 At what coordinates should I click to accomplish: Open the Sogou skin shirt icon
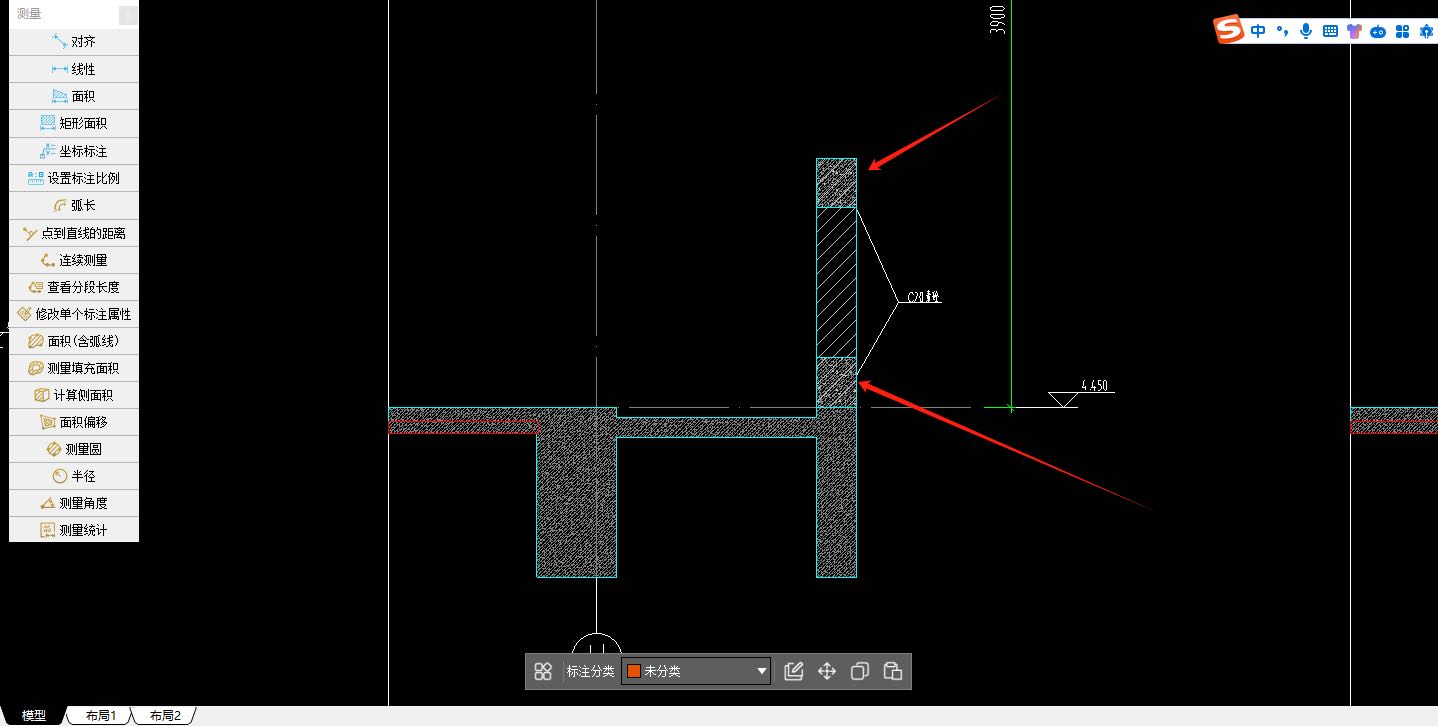click(1354, 31)
